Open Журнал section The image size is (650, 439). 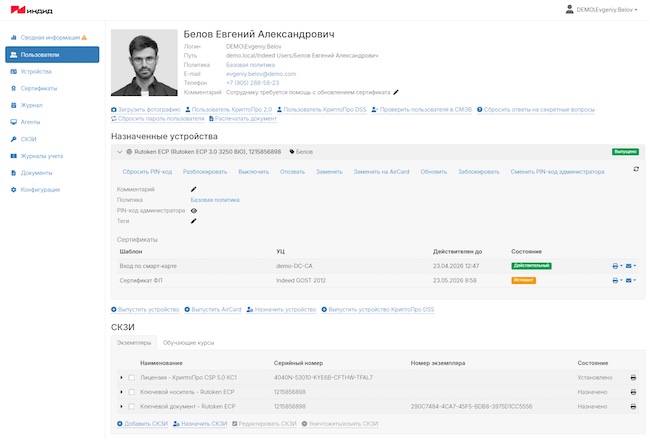coord(31,105)
